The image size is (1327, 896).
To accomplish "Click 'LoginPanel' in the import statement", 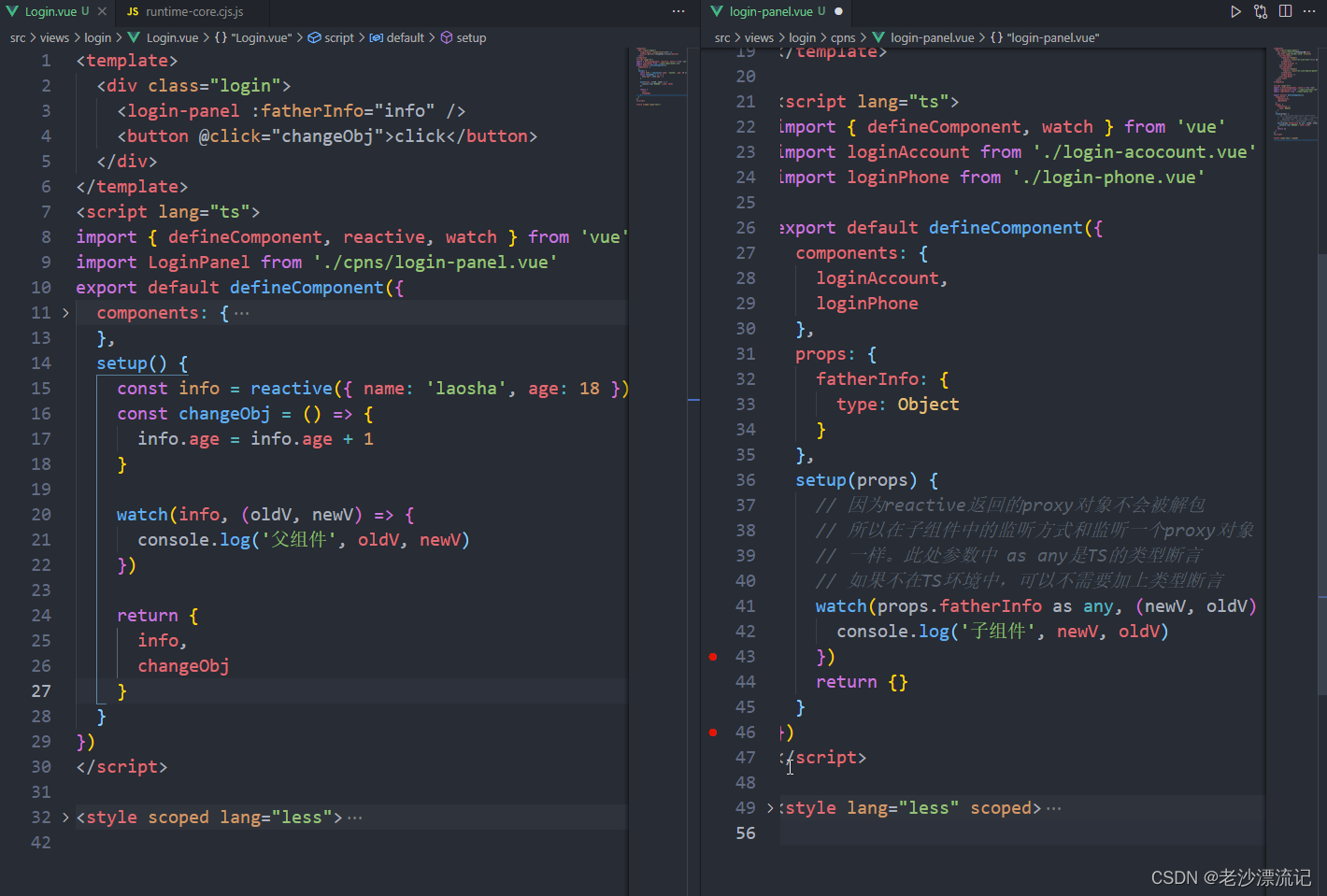I will coord(199,263).
